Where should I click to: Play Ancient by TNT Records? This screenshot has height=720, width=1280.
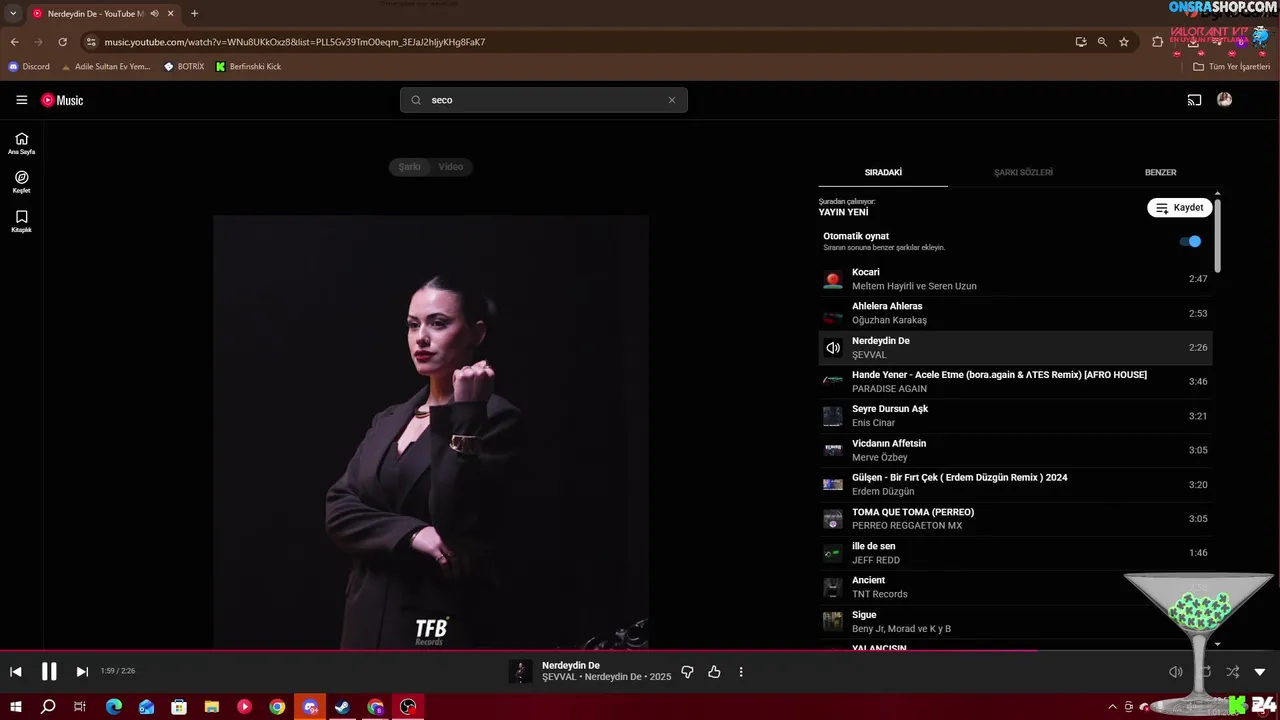[x=1015, y=587]
